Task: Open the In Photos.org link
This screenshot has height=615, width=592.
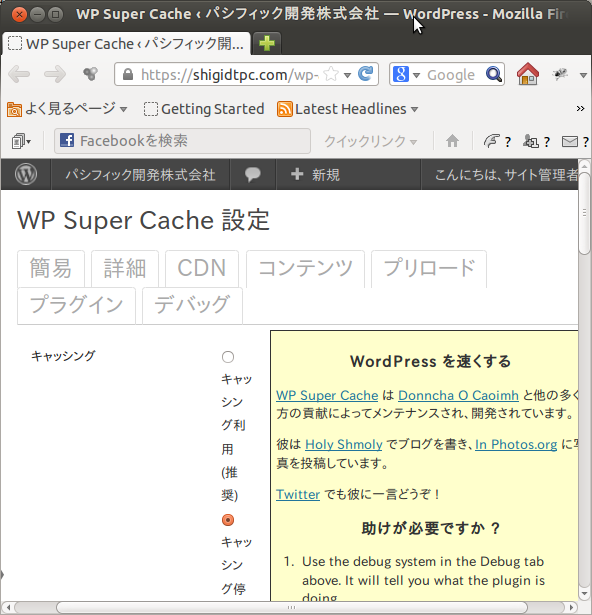Action: click(x=516, y=444)
